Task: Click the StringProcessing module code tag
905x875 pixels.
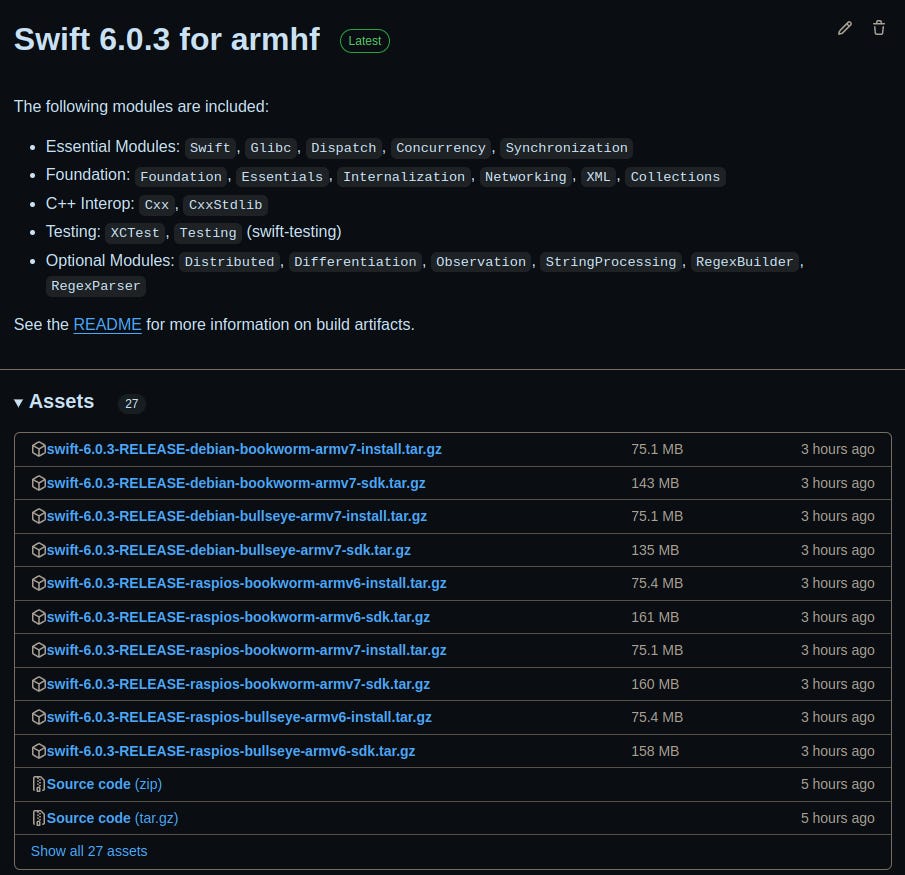Action: 611,261
